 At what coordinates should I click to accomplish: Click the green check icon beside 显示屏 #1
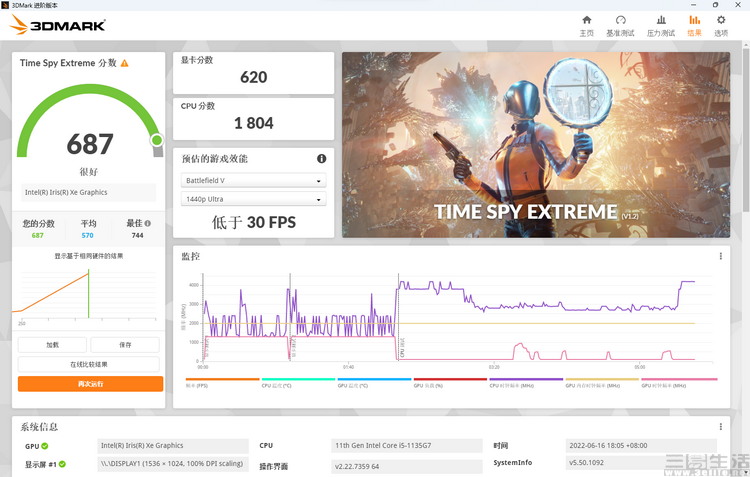(62, 464)
